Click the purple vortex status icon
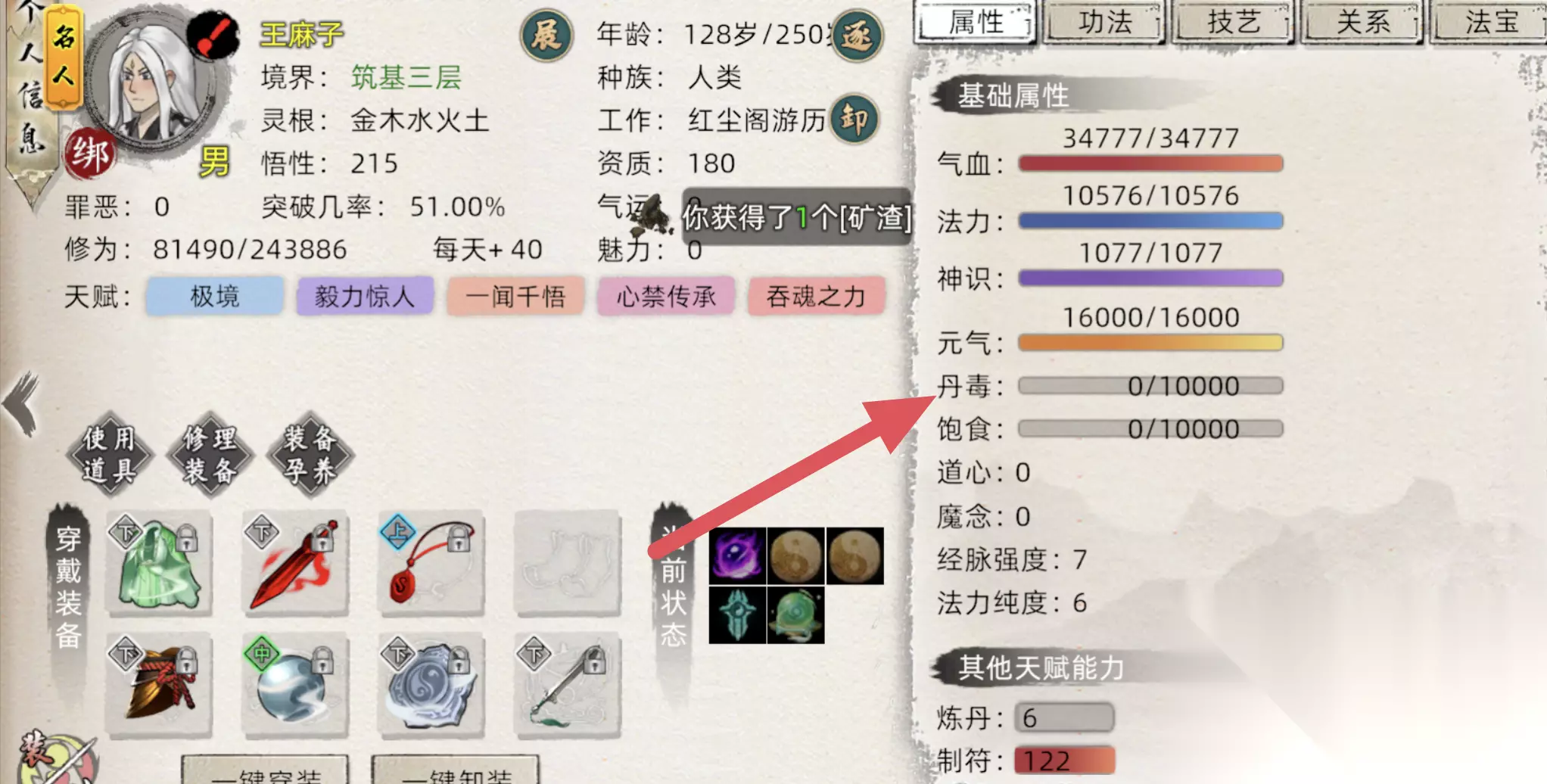Image resolution: width=1547 pixels, height=784 pixels. tap(737, 556)
